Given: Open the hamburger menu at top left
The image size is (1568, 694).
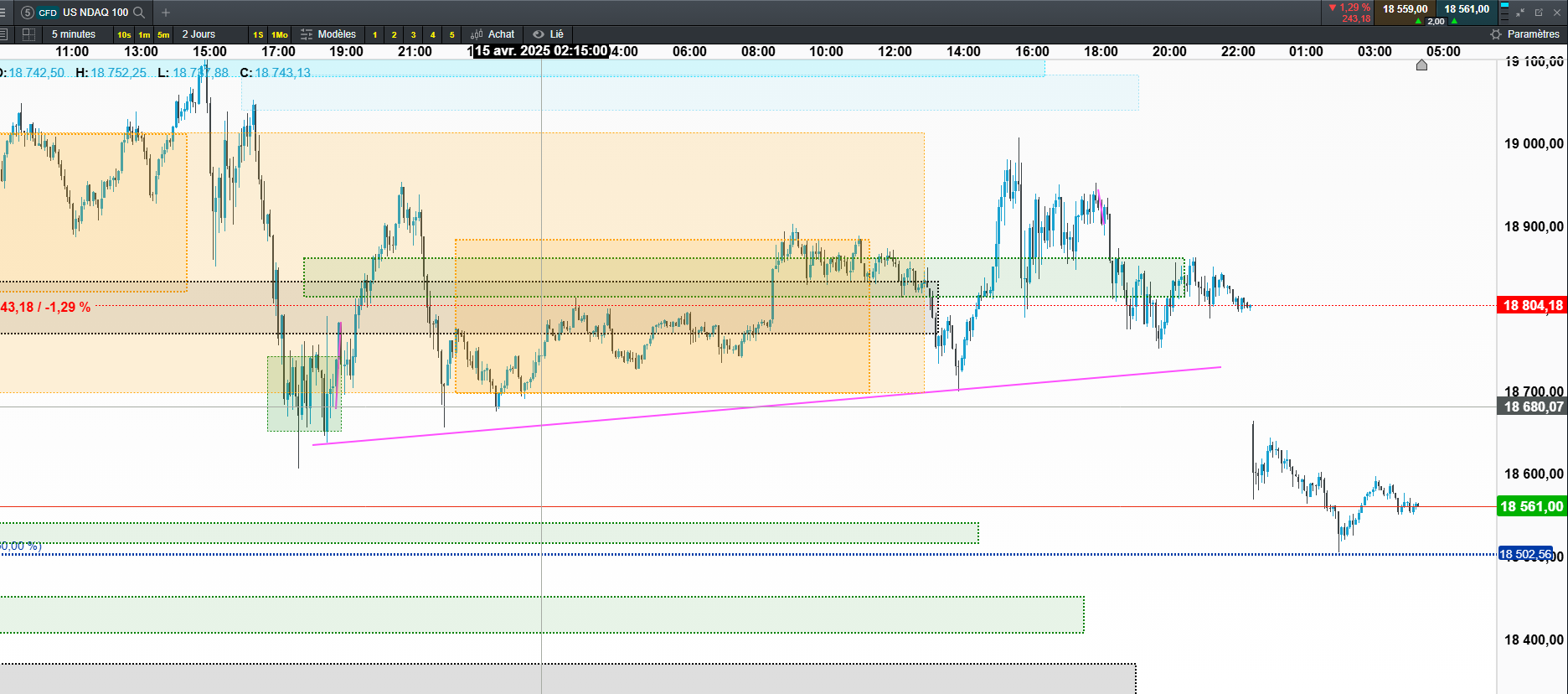Looking at the screenshot, I should point(3,13).
